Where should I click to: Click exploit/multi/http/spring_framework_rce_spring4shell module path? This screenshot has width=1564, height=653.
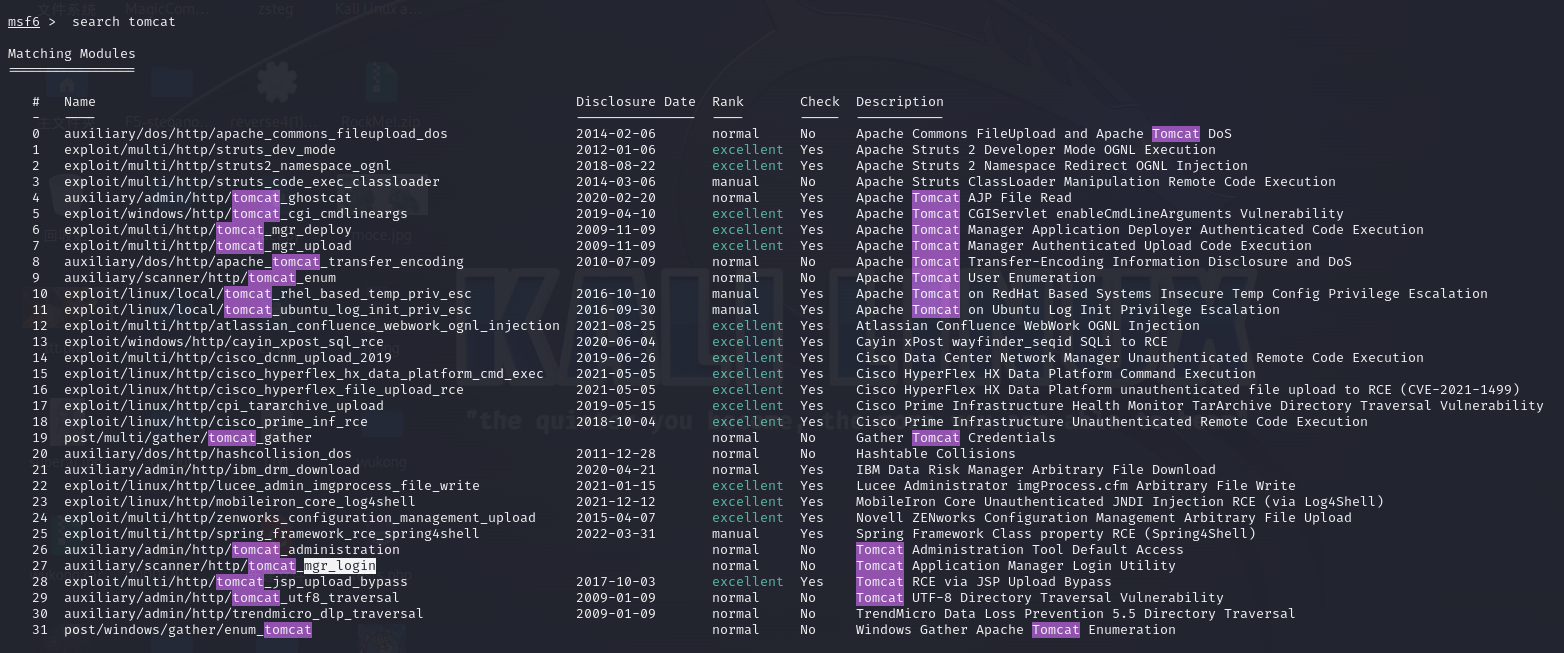(x=271, y=534)
